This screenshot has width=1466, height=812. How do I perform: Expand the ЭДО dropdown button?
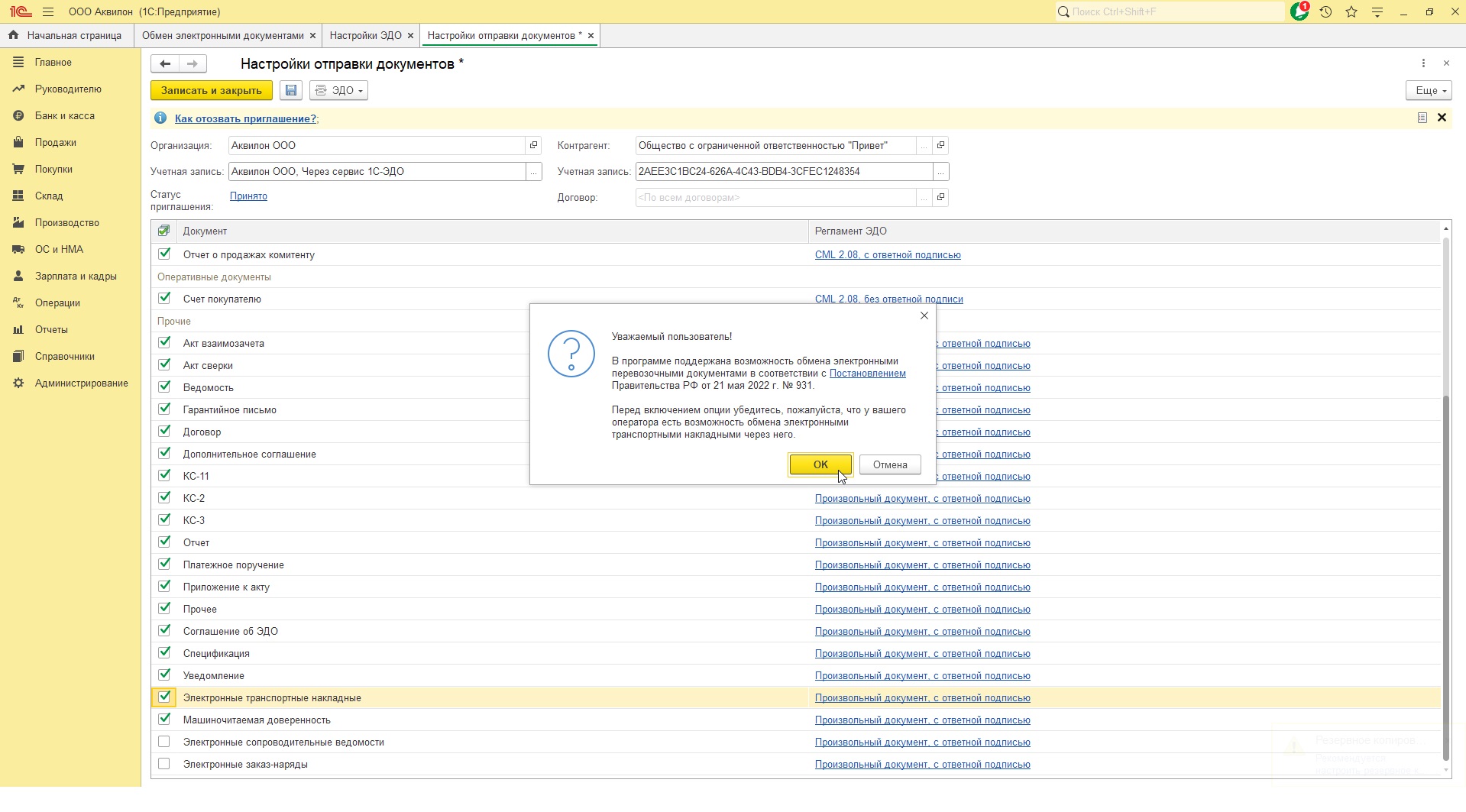[x=339, y=90]
